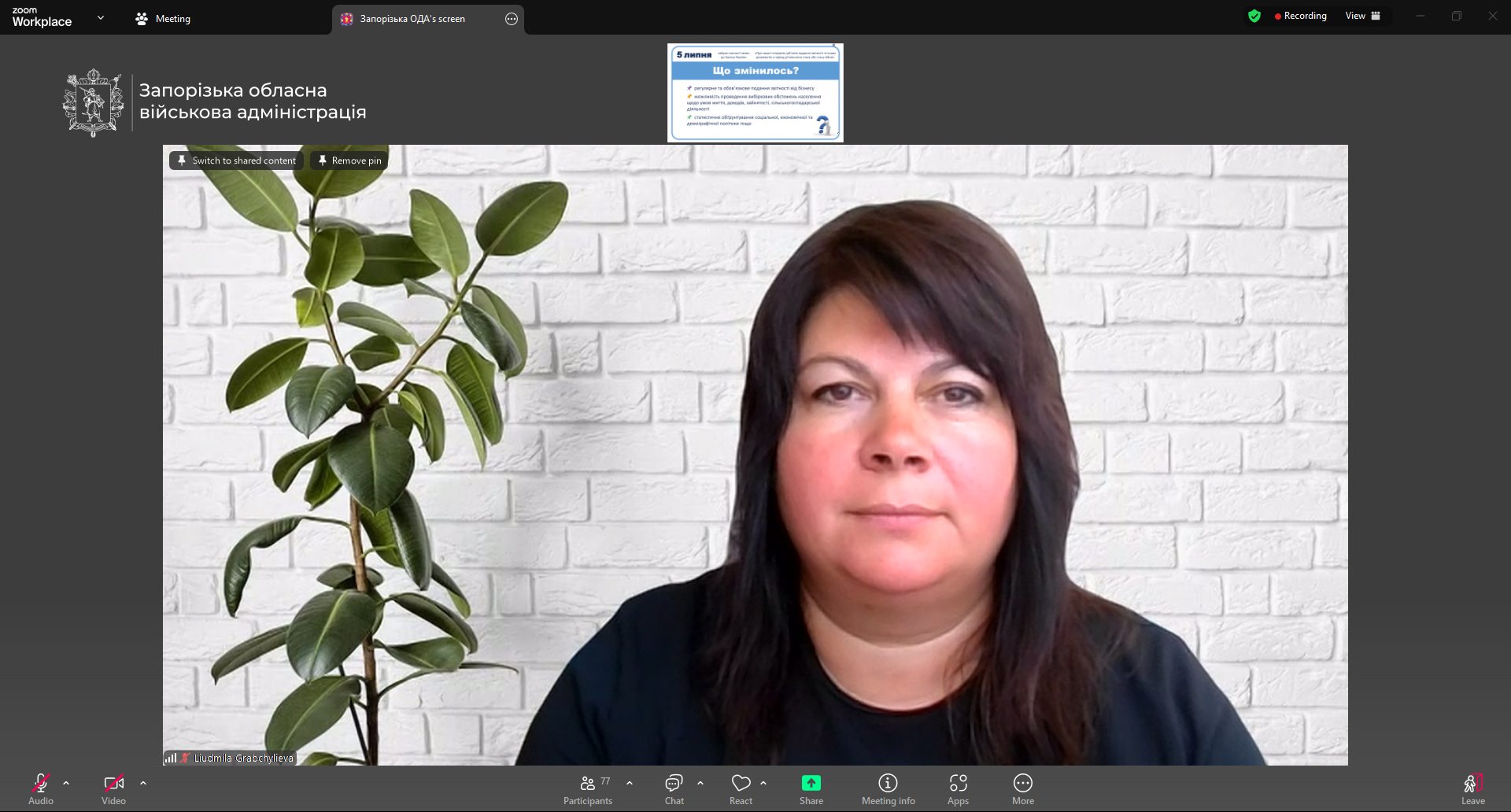
Task: Expand audio settings arrow
Action: click(x=66, y=783)
